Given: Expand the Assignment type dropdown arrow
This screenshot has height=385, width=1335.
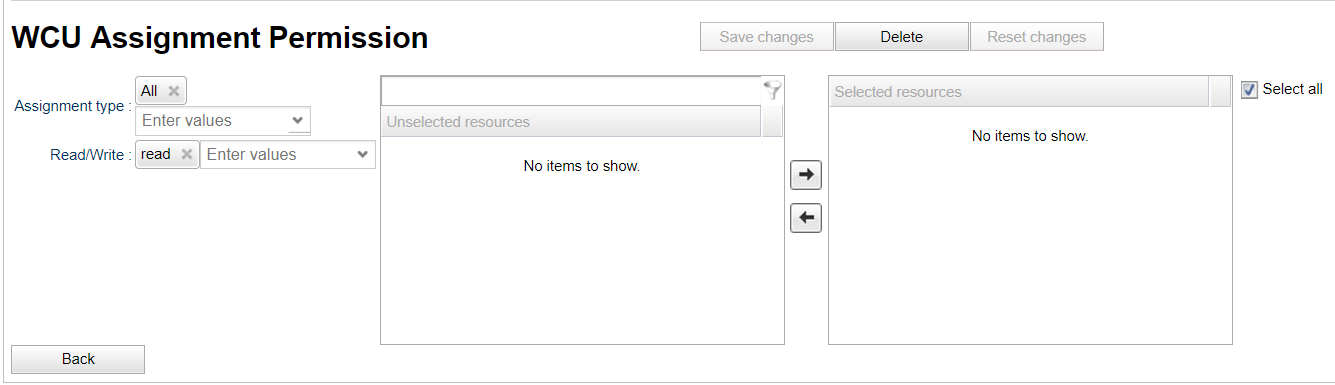Looking at the screenshot, I should 297,121.
